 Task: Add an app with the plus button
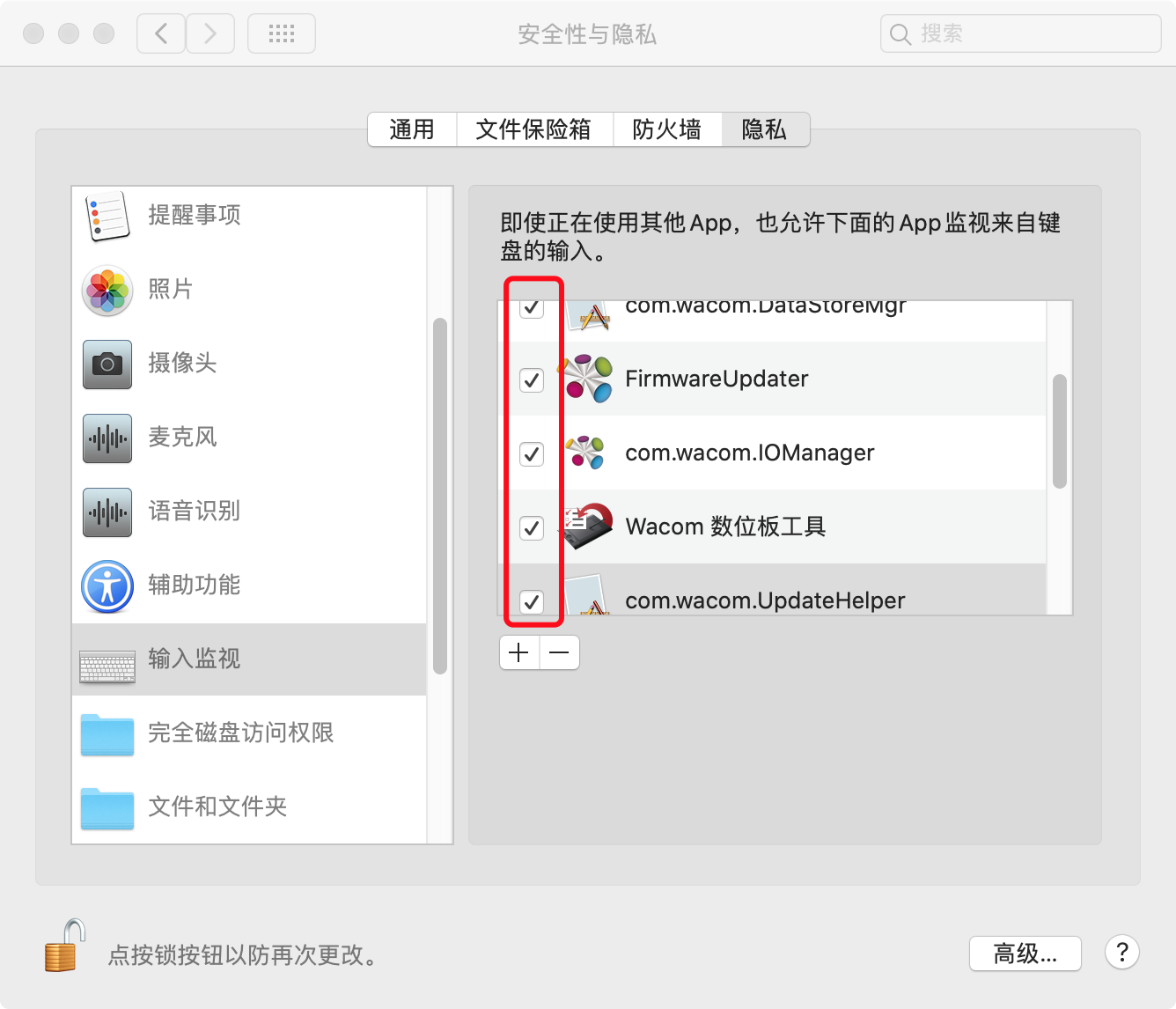click(519, 652)
